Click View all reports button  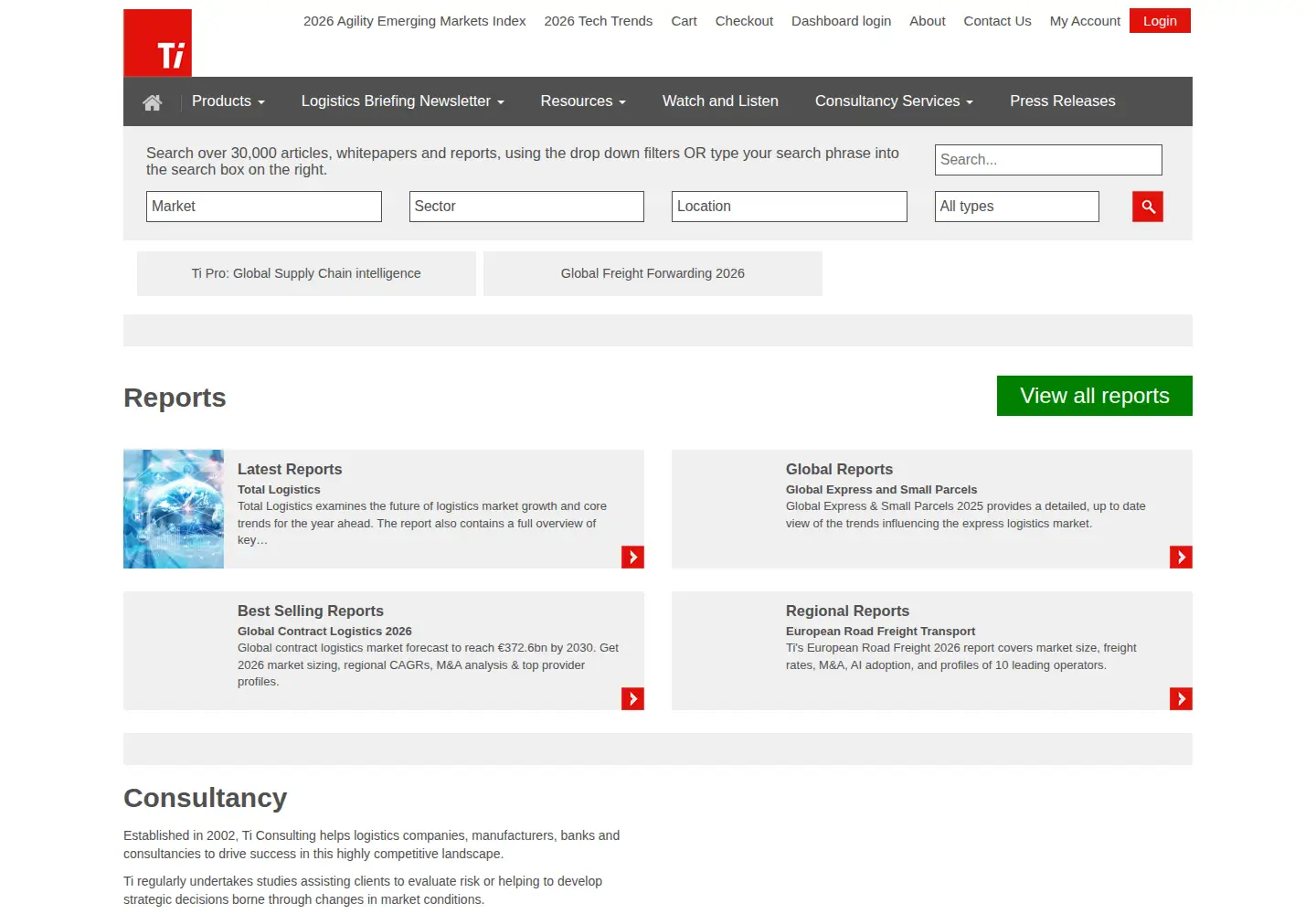pos(1095,396)
